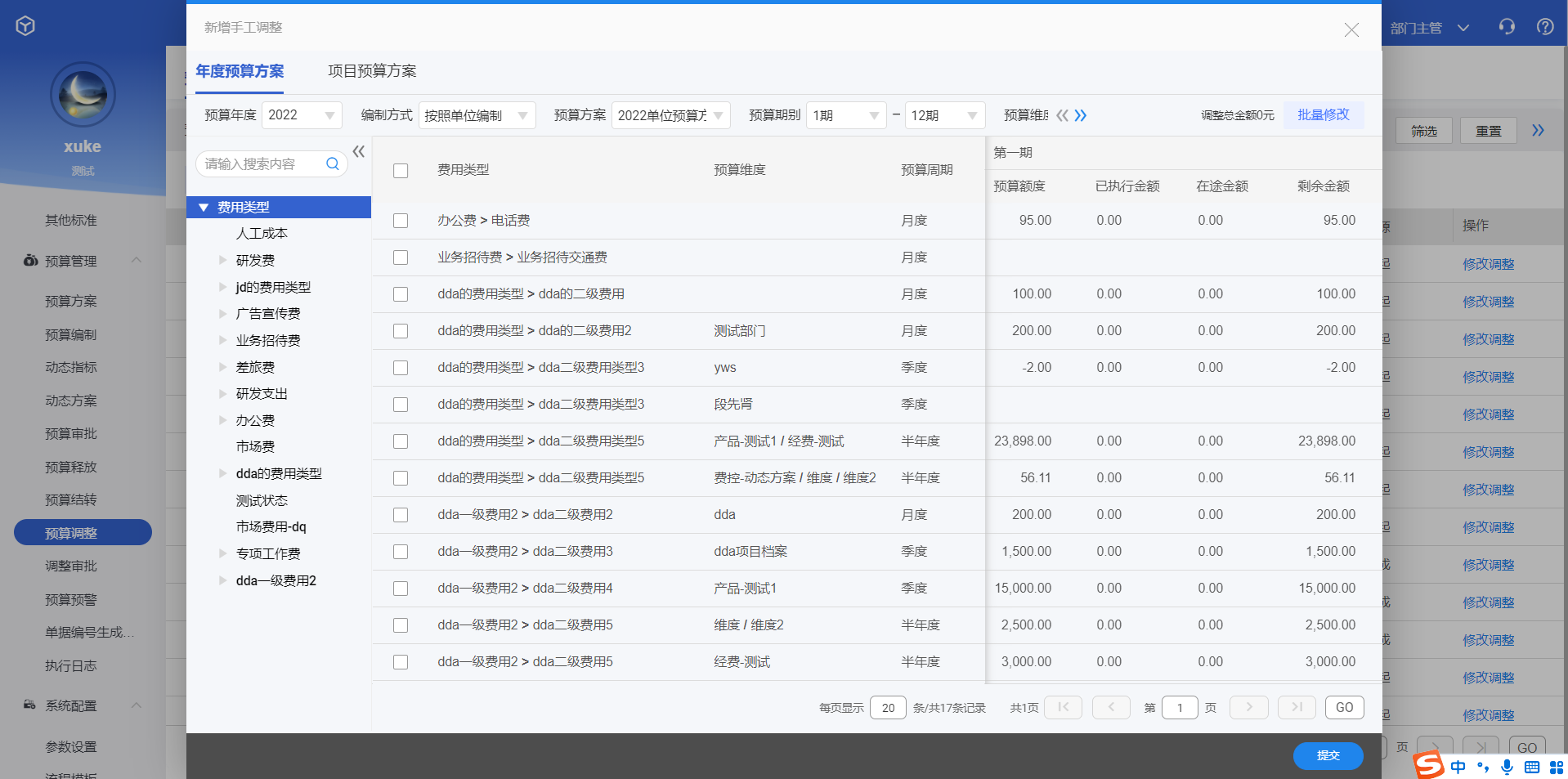
Task: Click the page size field showing 20
Action: pos(889,707)
